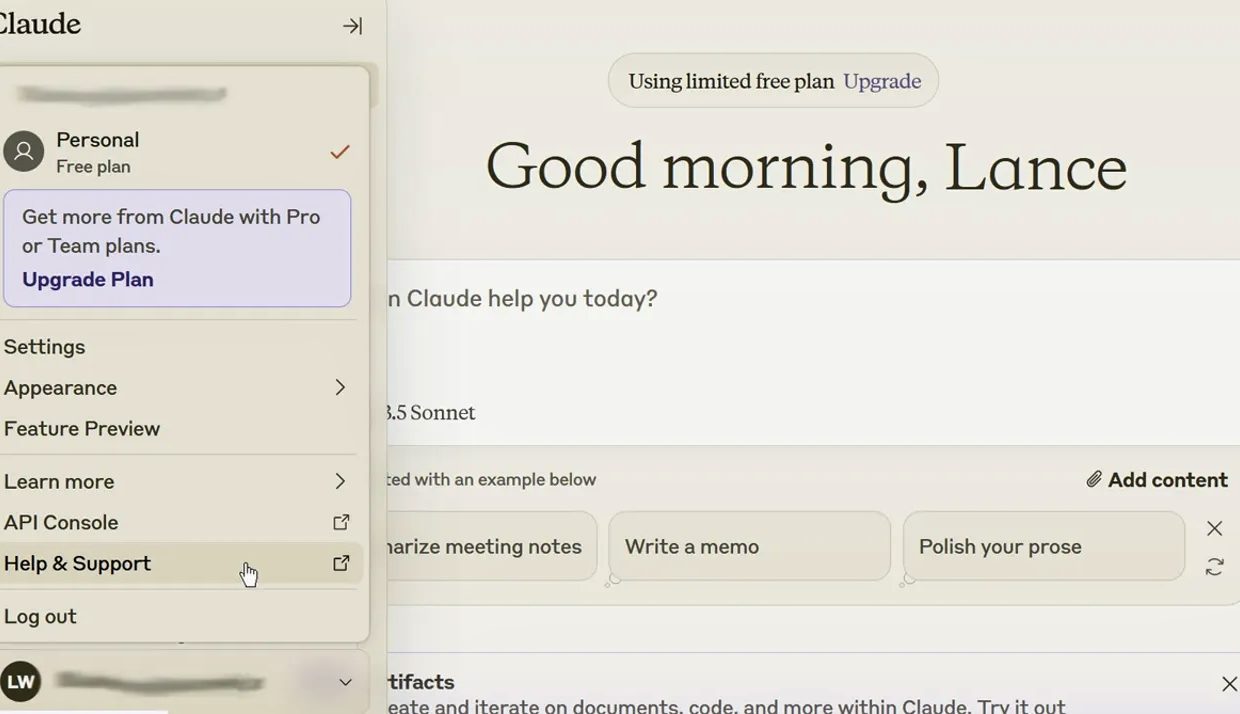The width and height of the screenshot is (1240, 714).
Task: Dismiss the example suggestions with X
Action: click(x=1214, y=528)
